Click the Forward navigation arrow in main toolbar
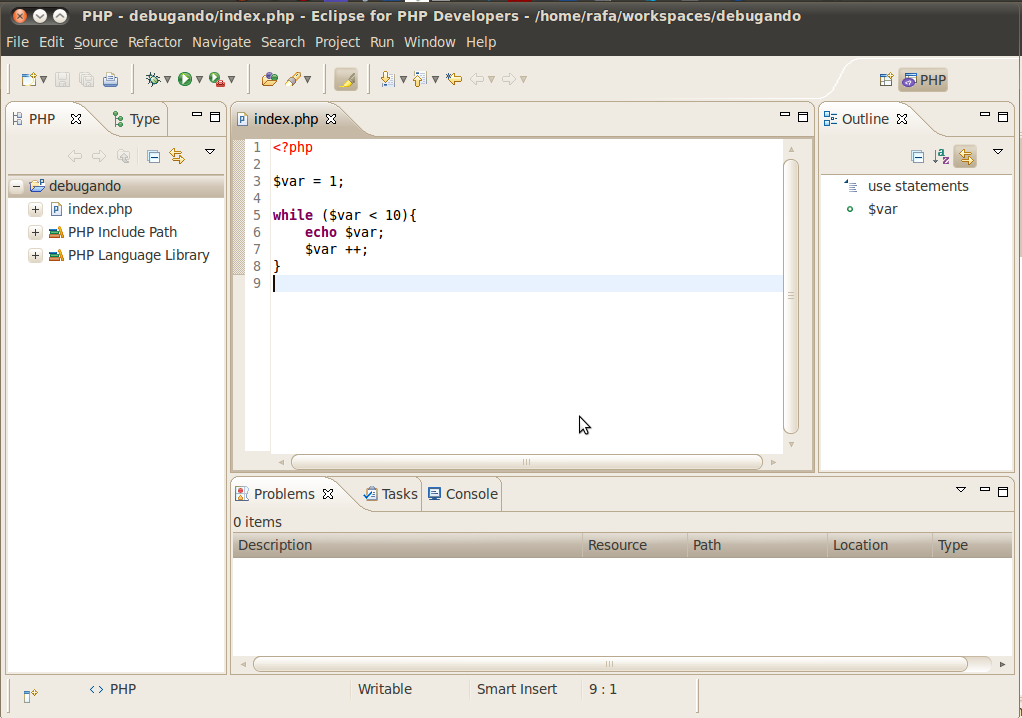 509,79
